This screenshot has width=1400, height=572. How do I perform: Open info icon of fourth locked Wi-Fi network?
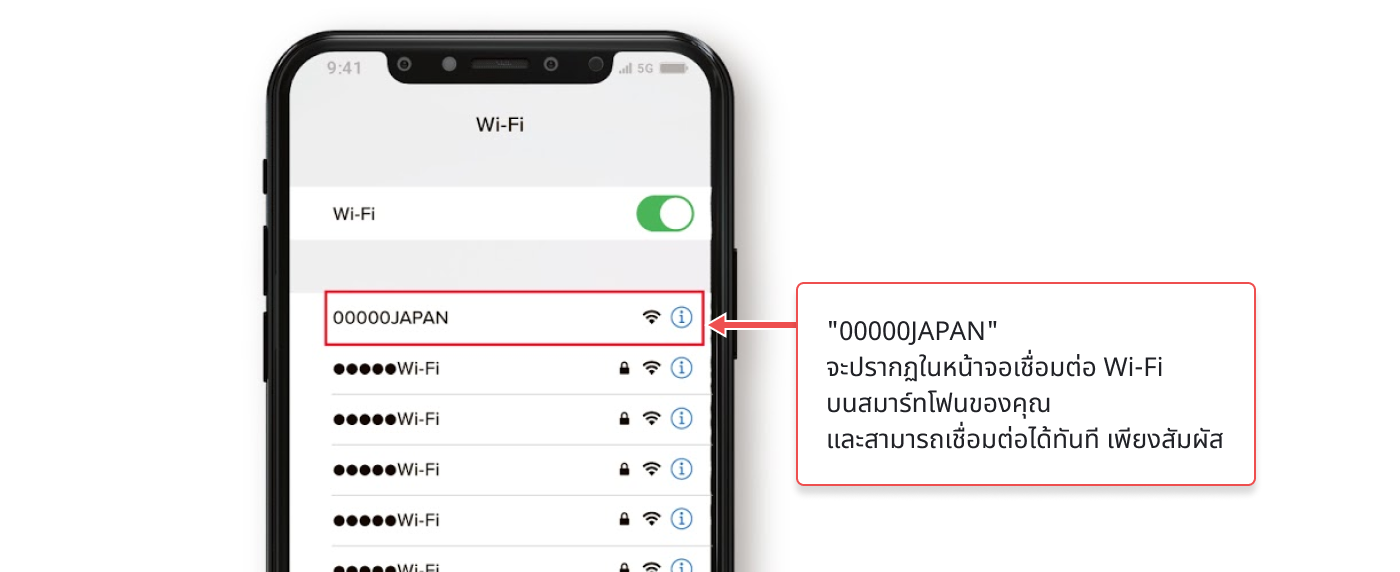[681, 519]
